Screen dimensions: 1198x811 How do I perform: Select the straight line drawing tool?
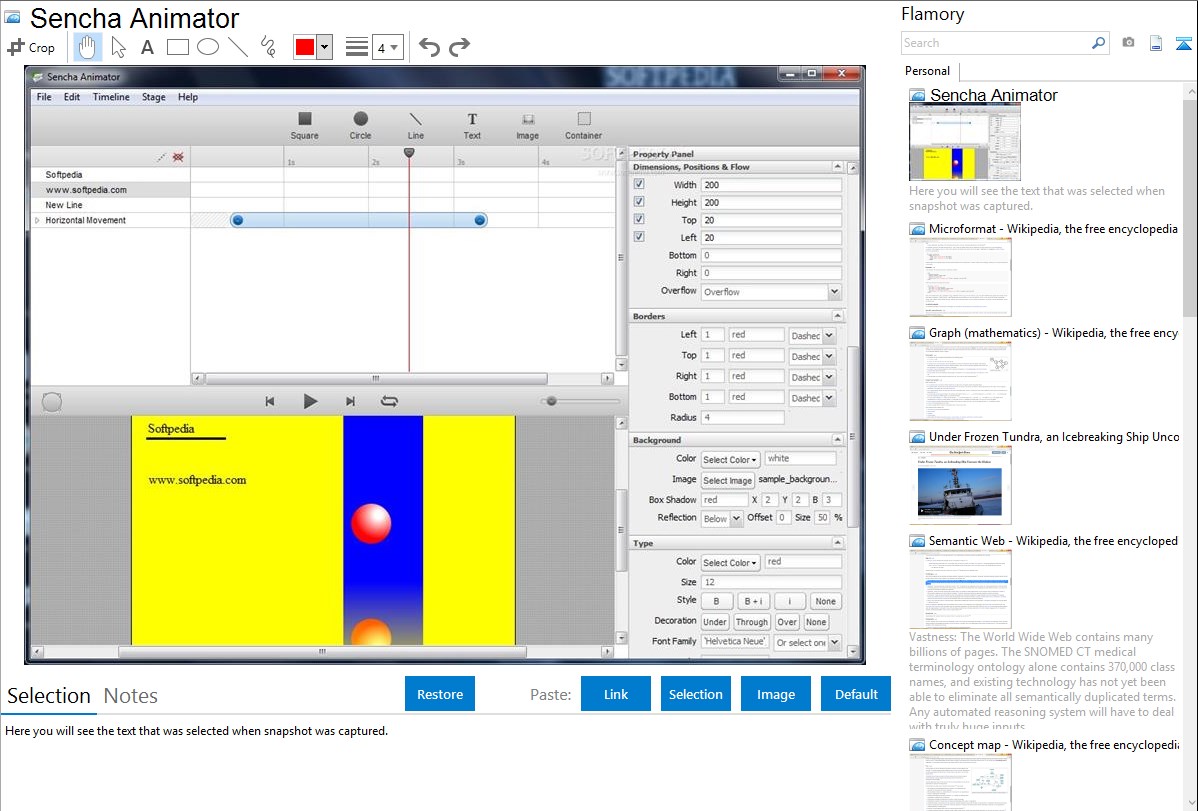pos(238,47)
